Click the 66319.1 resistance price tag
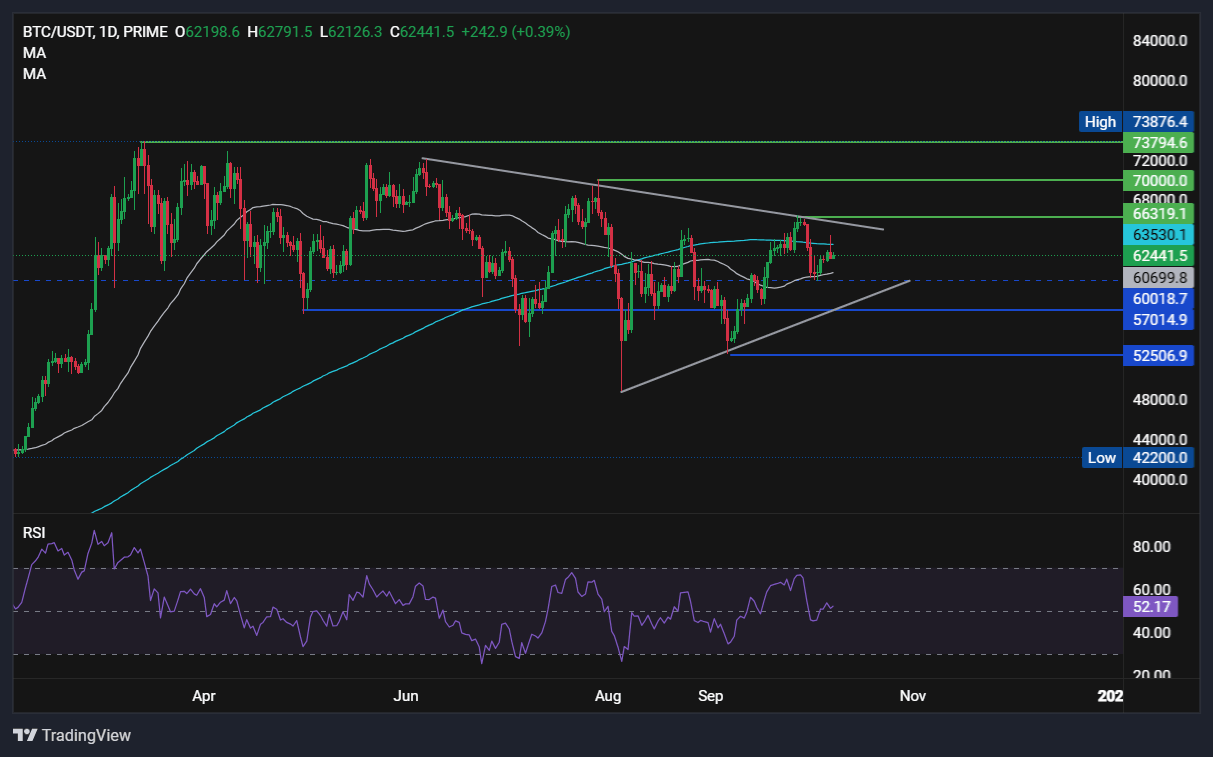Viewport: 1213px width, 757px height. click(1159, 214)
